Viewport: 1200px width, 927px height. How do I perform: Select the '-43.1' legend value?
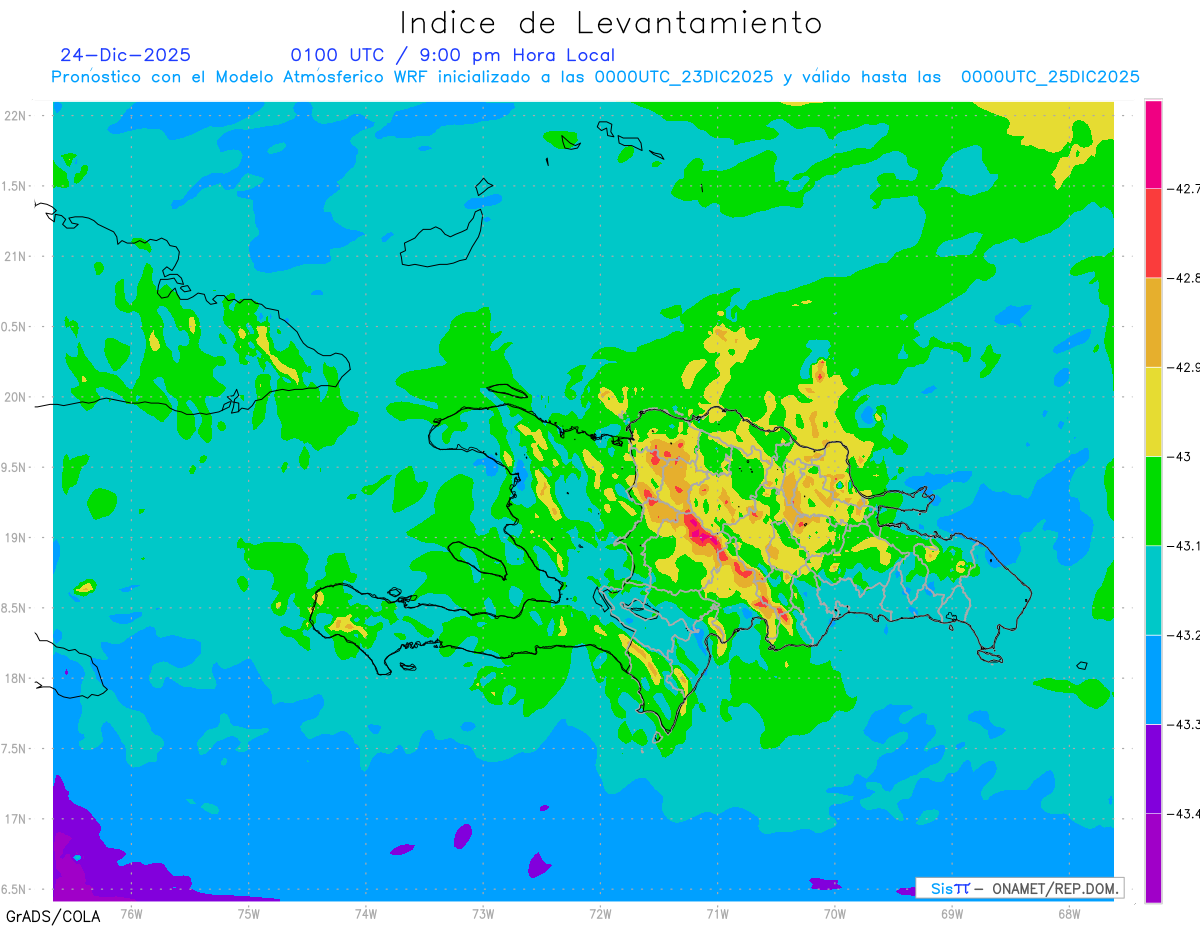coord(1185,545)
